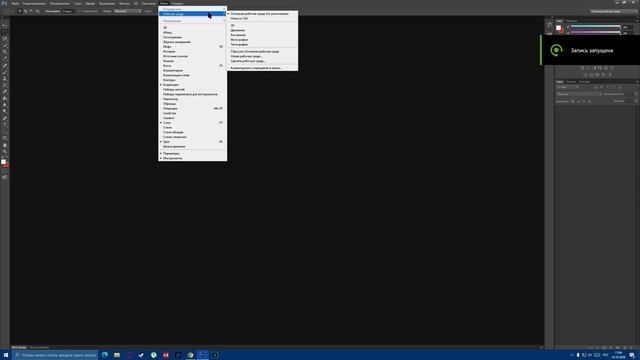This screenshot has width=640, height=360.
Task: Select the Pen tool
Action: pos(5,118)
